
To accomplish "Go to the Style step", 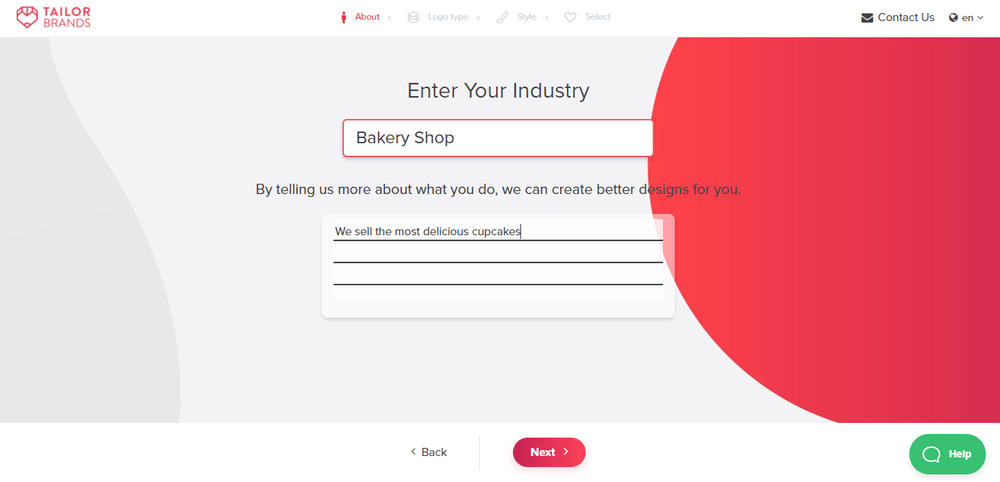I will pos(526,17).
